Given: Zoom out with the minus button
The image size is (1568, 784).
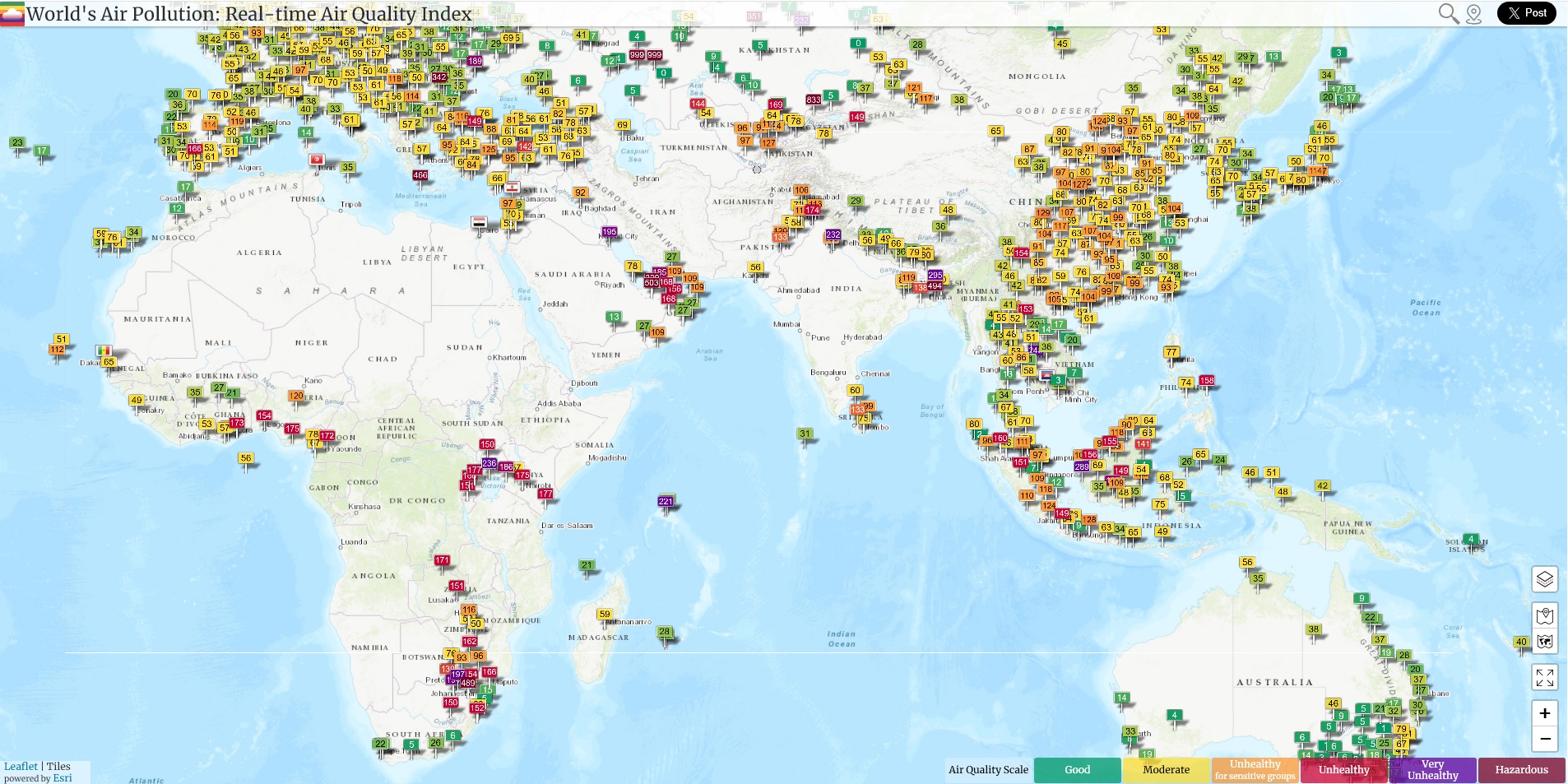Looking at the screenshot, I should pyautogui.click(x=1545, y=739).
